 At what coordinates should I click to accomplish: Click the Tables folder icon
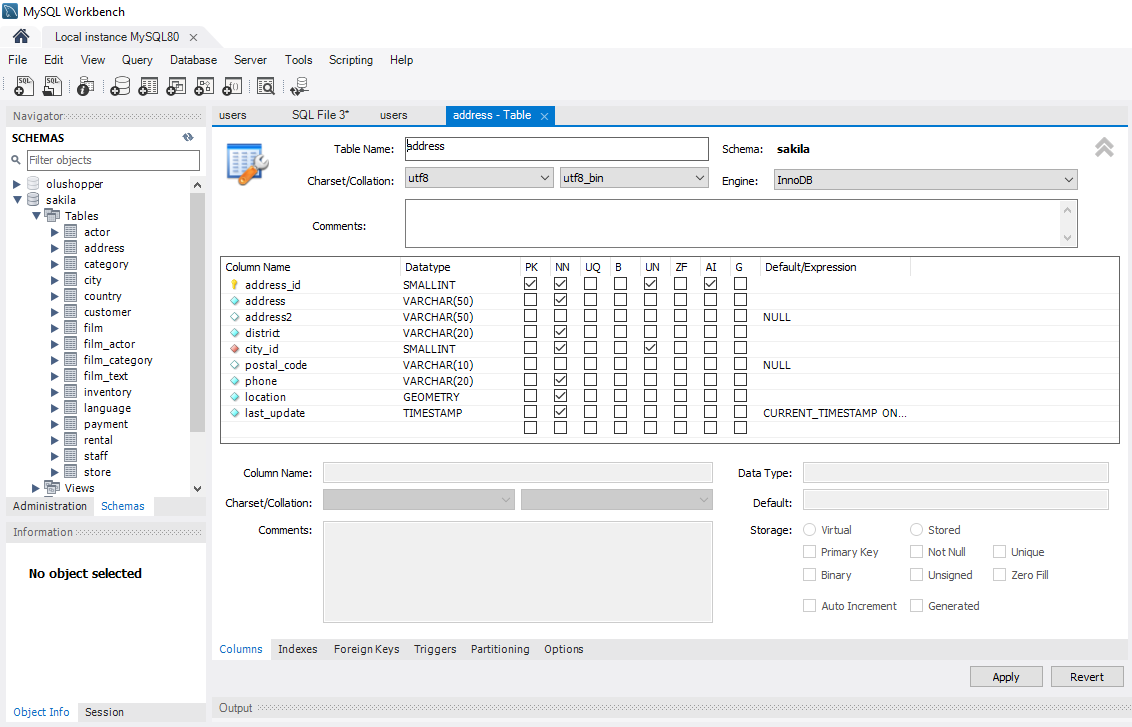52,215
